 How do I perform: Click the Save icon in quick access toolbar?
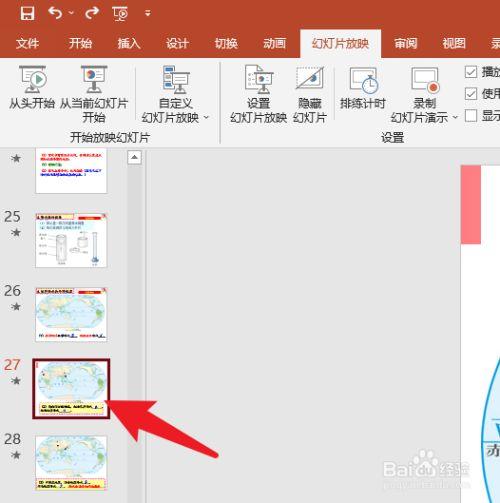click(x=27, y=14)
